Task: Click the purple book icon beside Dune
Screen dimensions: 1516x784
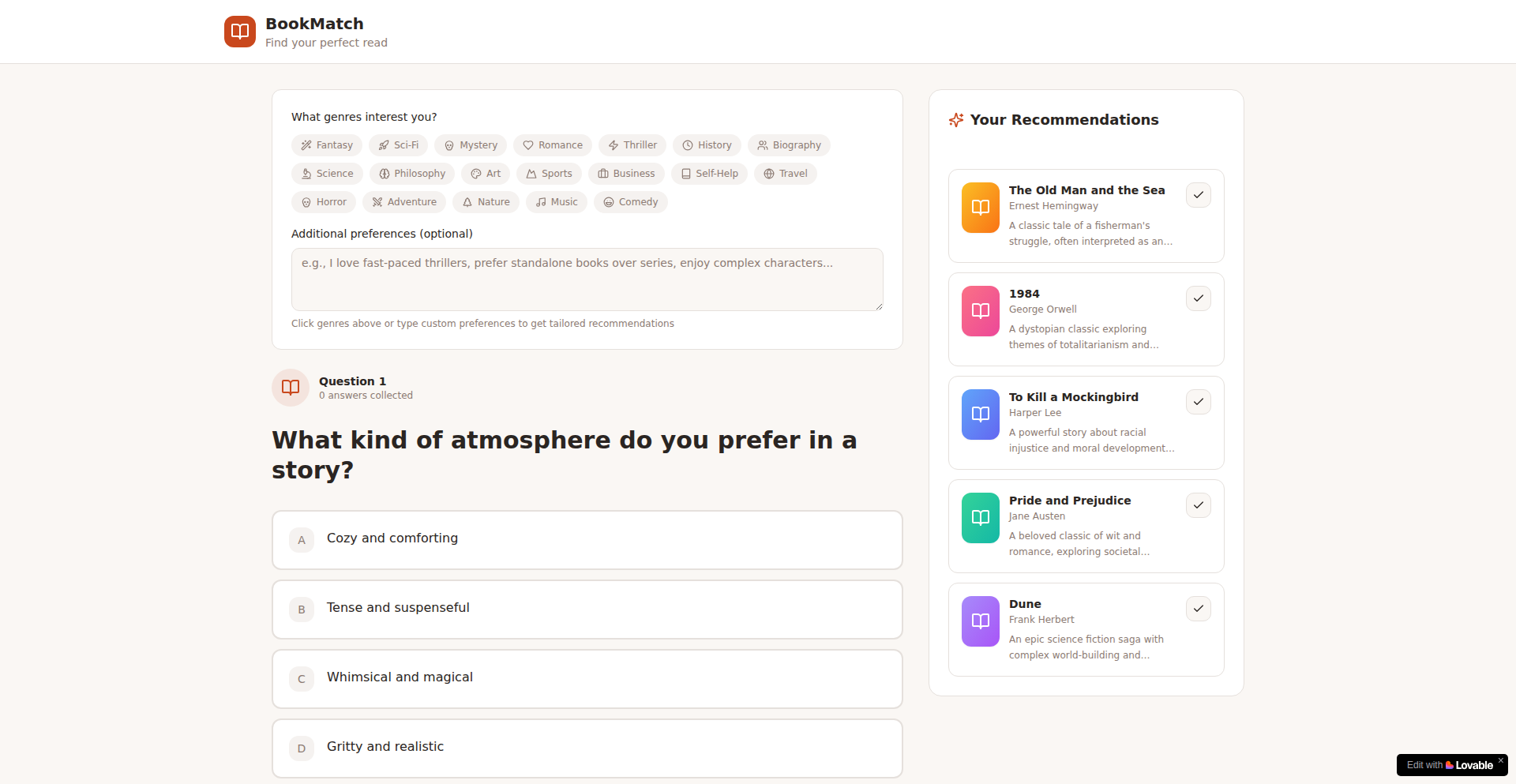Action: pyautogui.click(x=980, y=621)
